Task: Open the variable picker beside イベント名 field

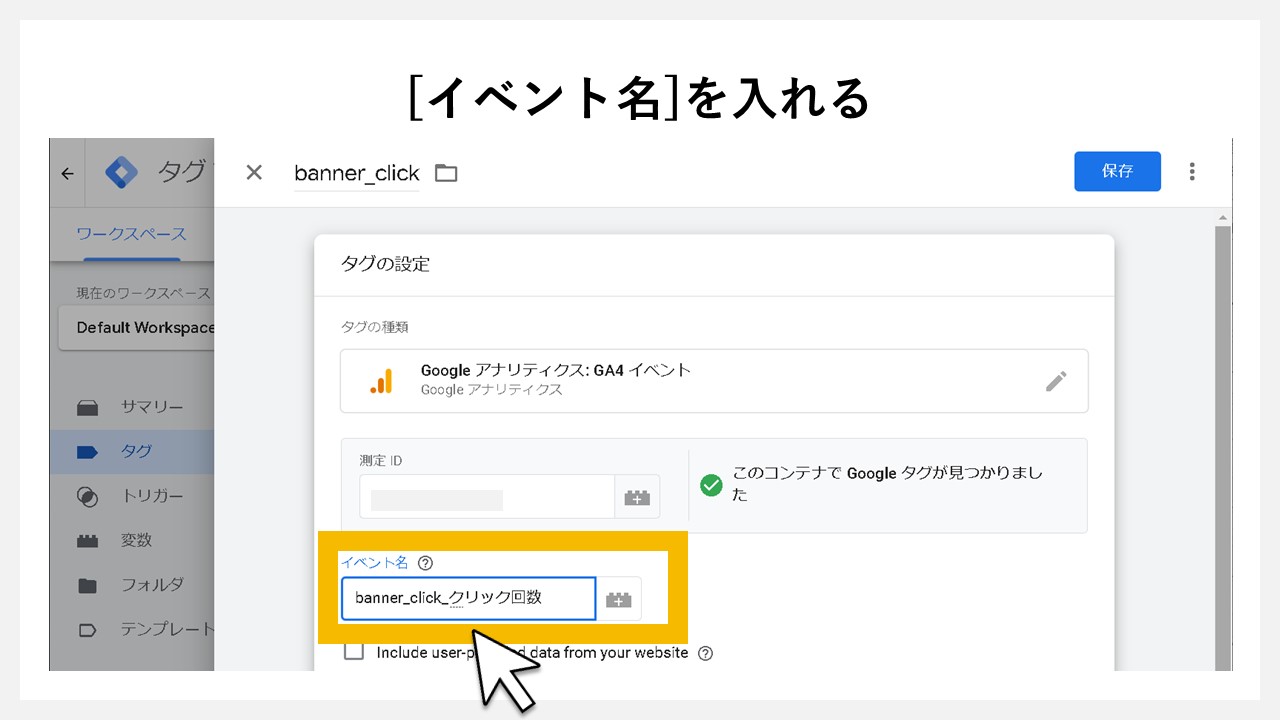Action: point(618,598)
